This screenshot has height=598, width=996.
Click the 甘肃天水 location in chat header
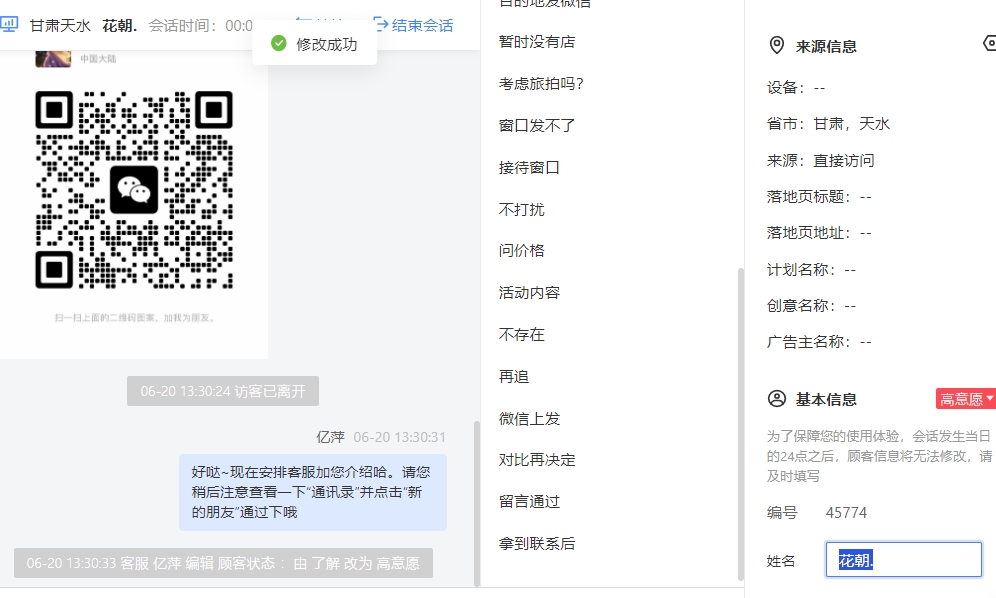(x=60, y=26)
